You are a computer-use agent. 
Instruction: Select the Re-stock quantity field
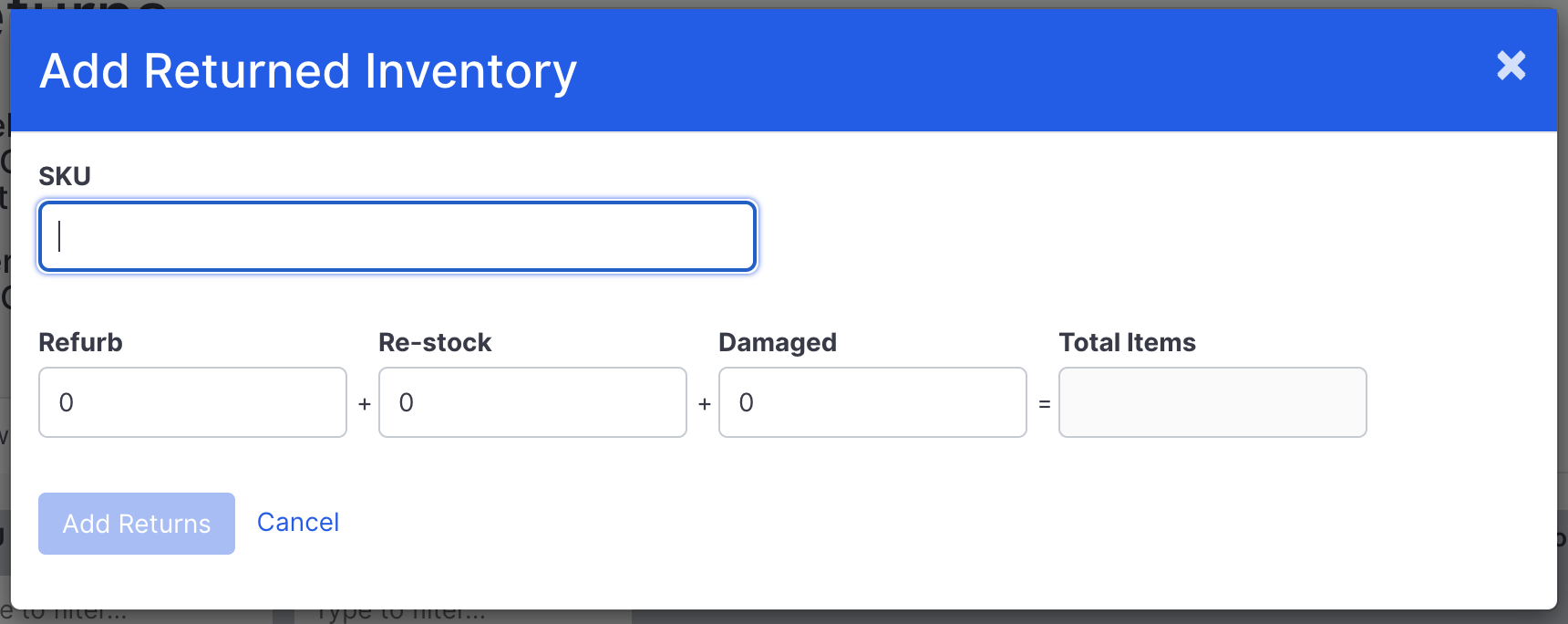532,402
